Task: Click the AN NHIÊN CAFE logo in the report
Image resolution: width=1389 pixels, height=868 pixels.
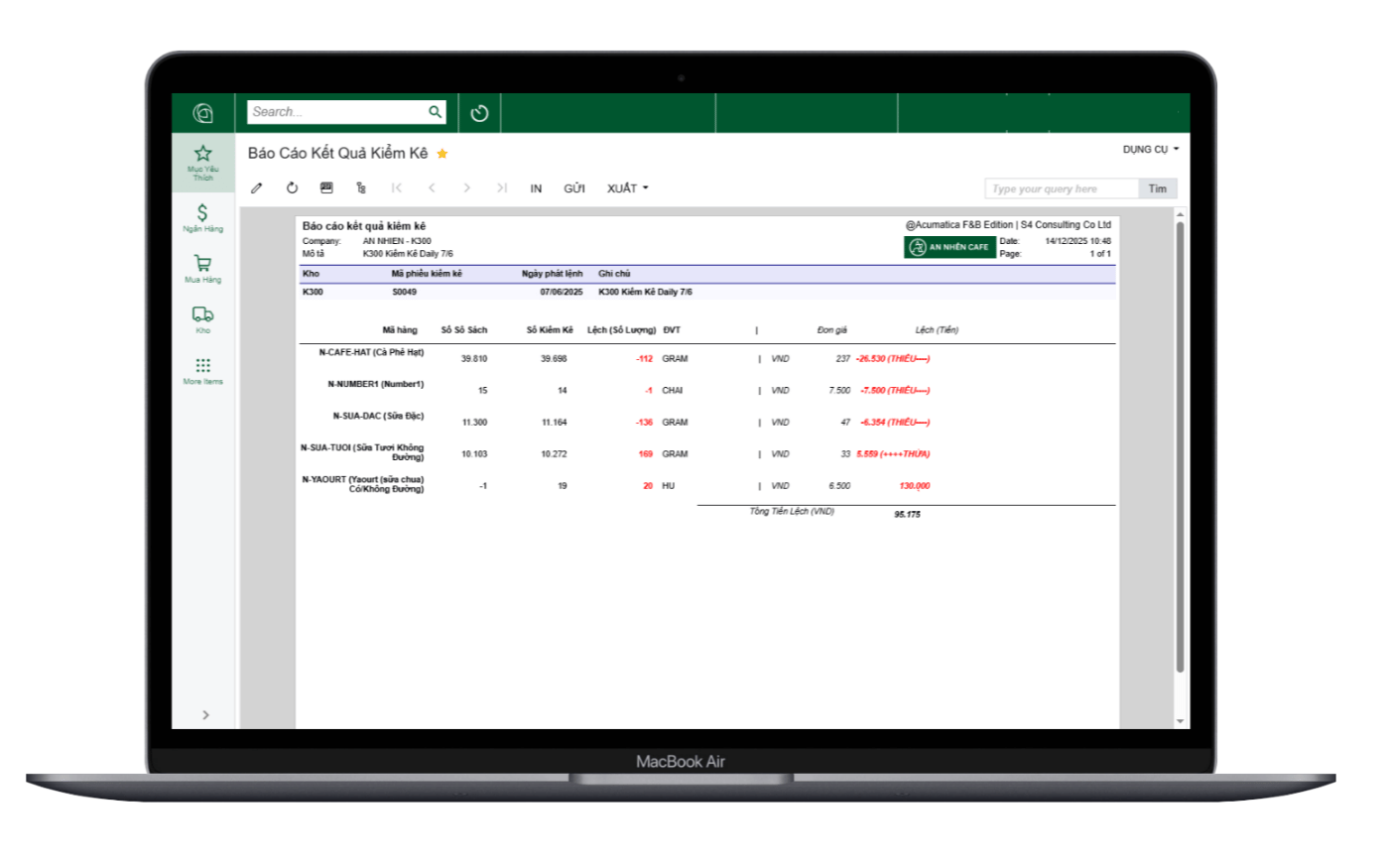Action: tap(949, 247)
